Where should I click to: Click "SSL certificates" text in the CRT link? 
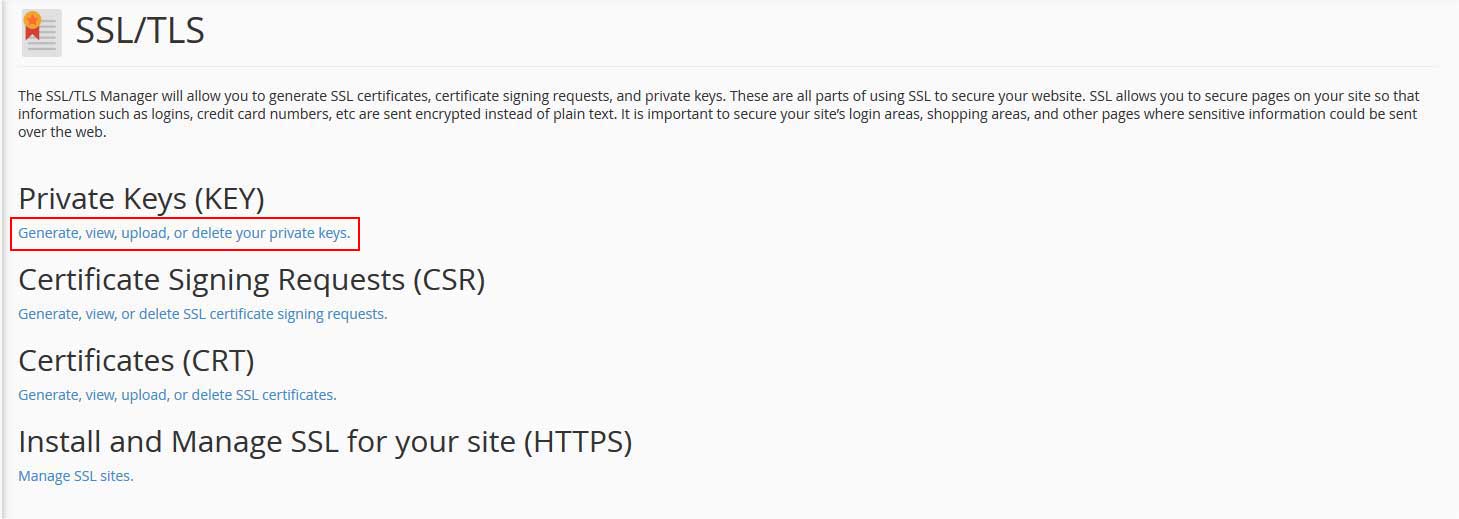pyautogui.click(x=285, y=395)
